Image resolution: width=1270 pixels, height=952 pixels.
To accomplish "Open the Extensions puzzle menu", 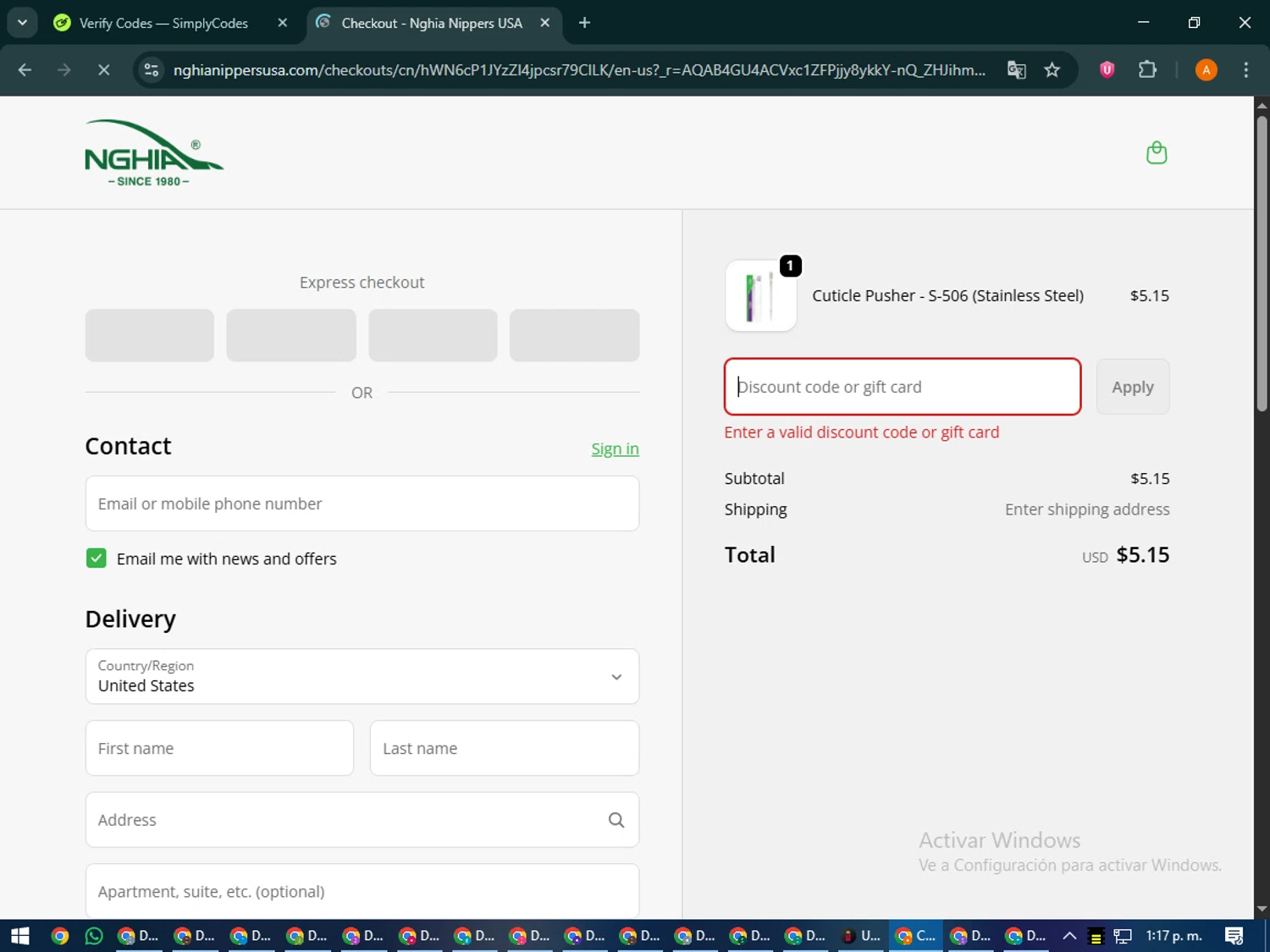I will click(1147, 70).
